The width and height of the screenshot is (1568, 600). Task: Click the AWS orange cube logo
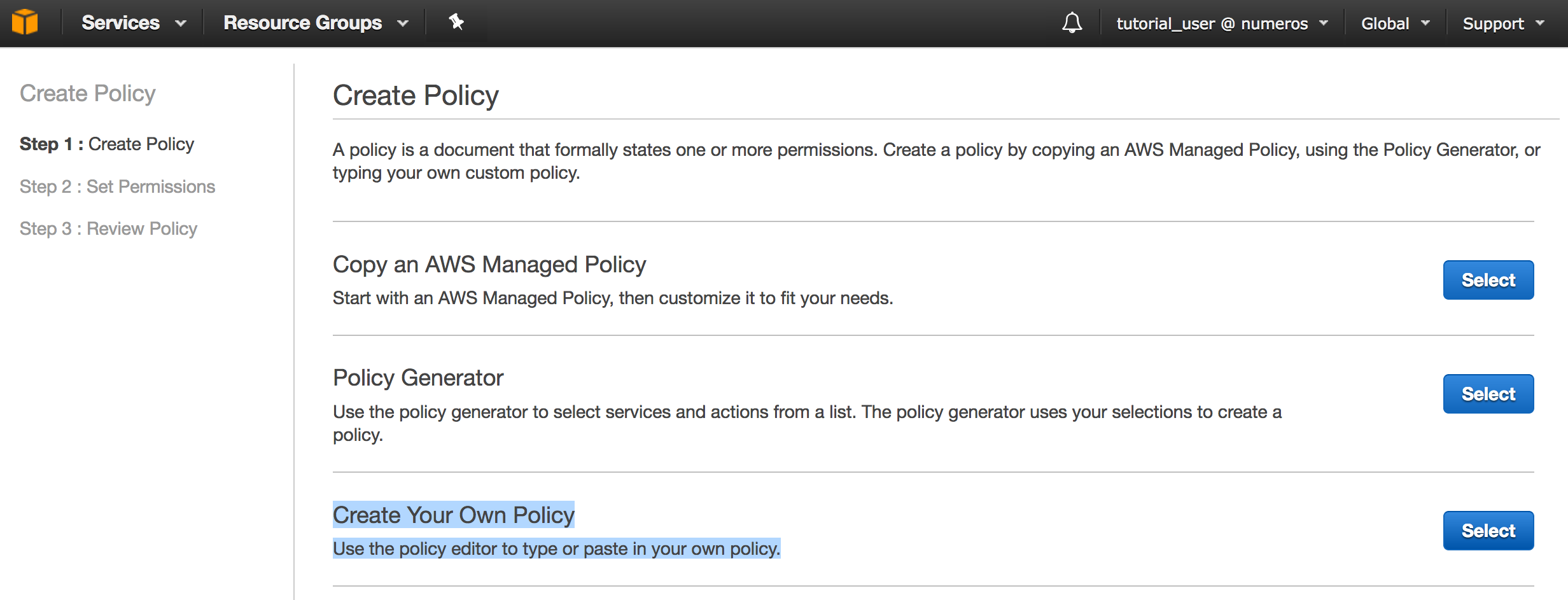tap(25, 22)
